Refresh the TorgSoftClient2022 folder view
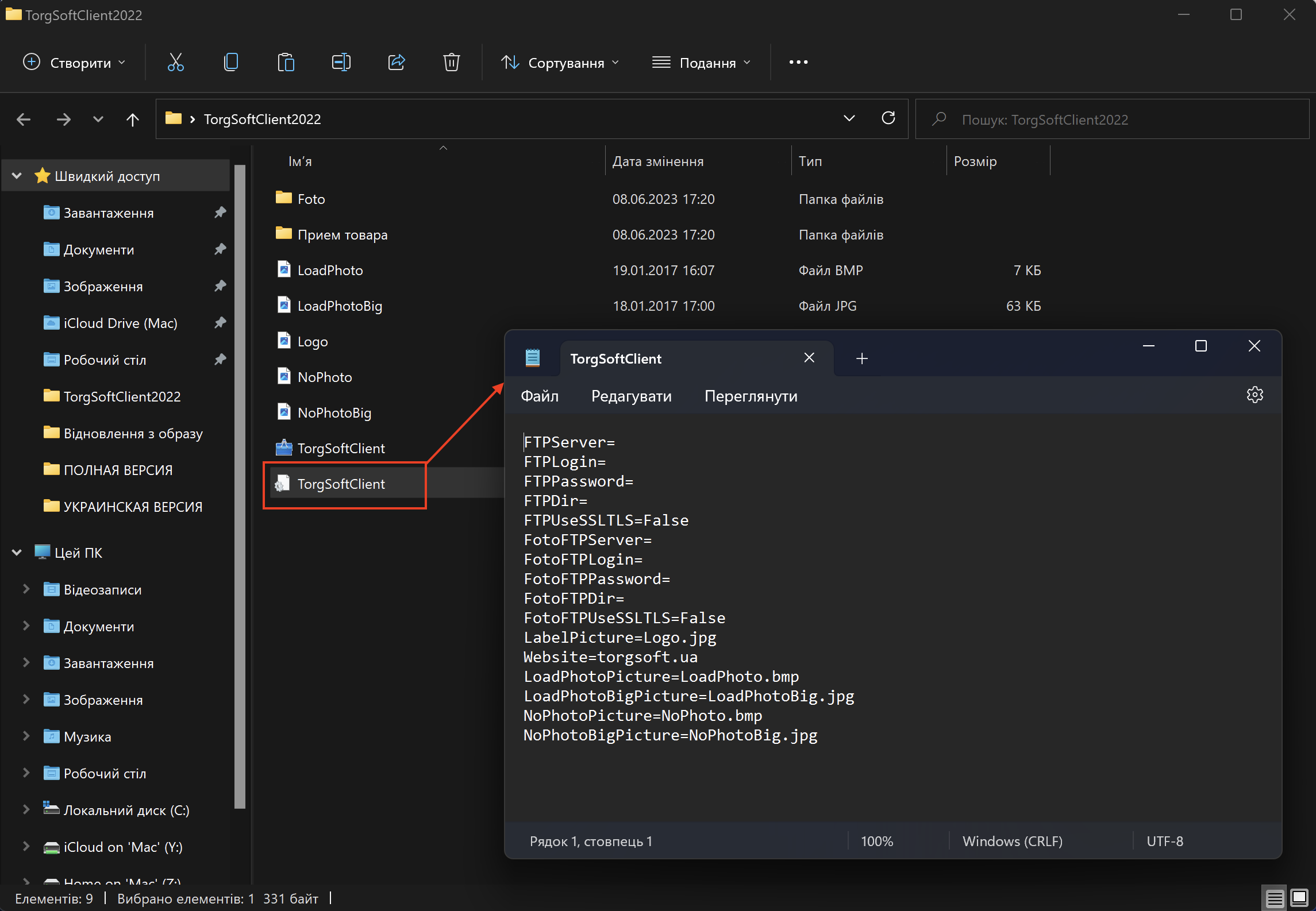Image resolution: width=1316 pixels, height=911 pixels. (x=888, y=118)
